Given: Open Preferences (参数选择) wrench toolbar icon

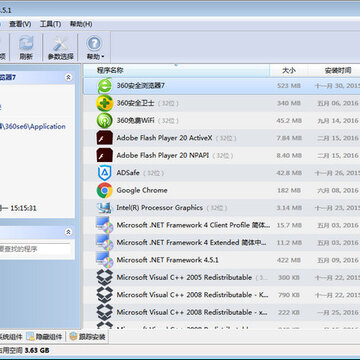Looking at the screenshot, I should click(60, 43).
